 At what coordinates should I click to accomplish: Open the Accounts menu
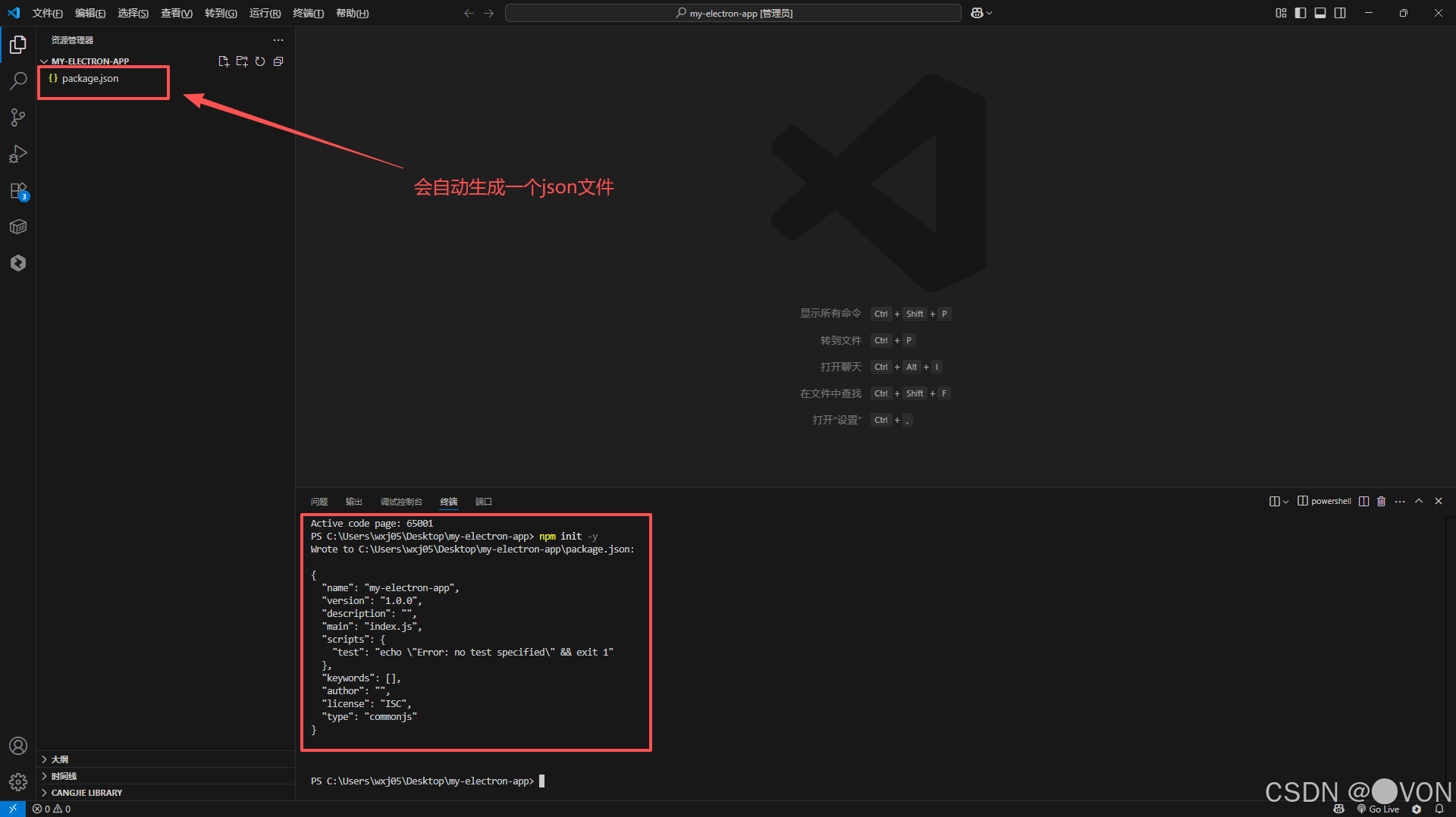[18, 746]
